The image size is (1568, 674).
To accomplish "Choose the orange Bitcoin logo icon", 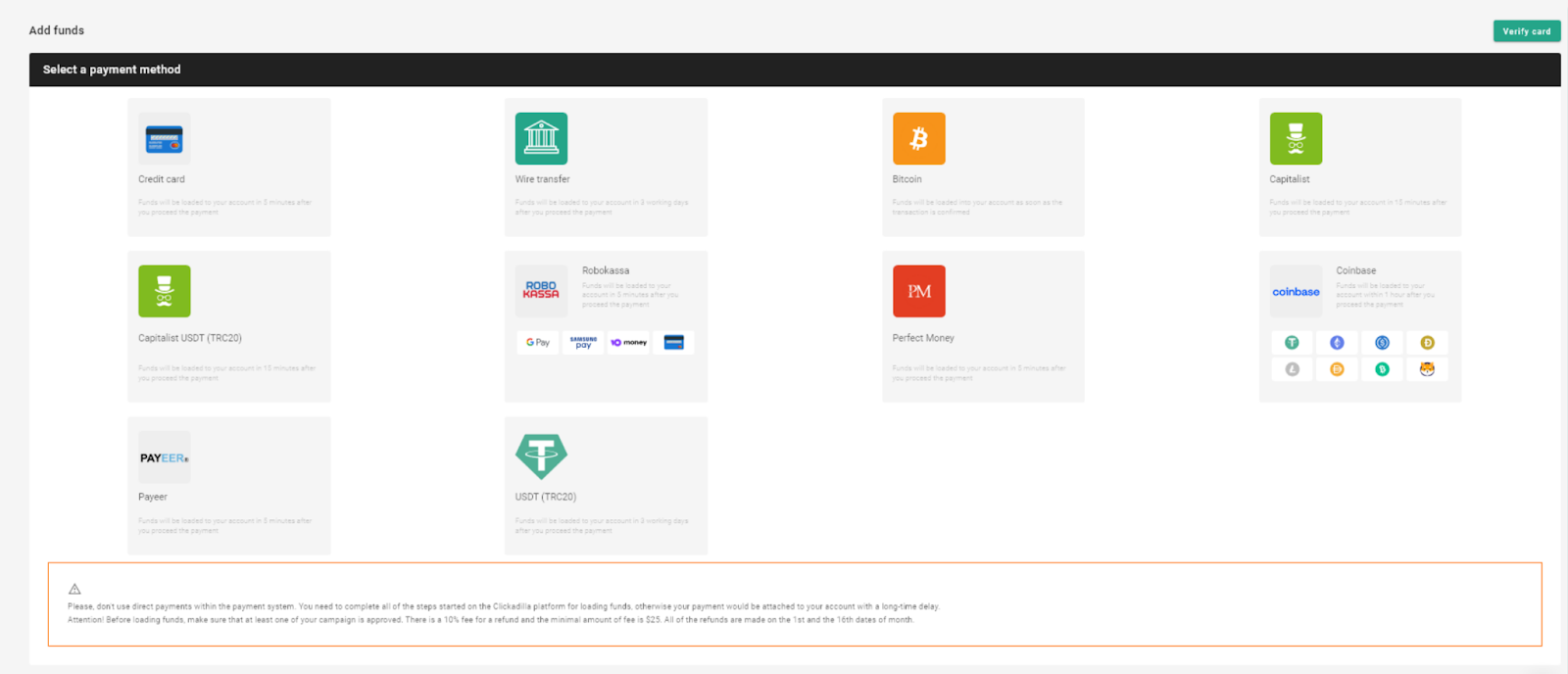I will coord(918,139).
